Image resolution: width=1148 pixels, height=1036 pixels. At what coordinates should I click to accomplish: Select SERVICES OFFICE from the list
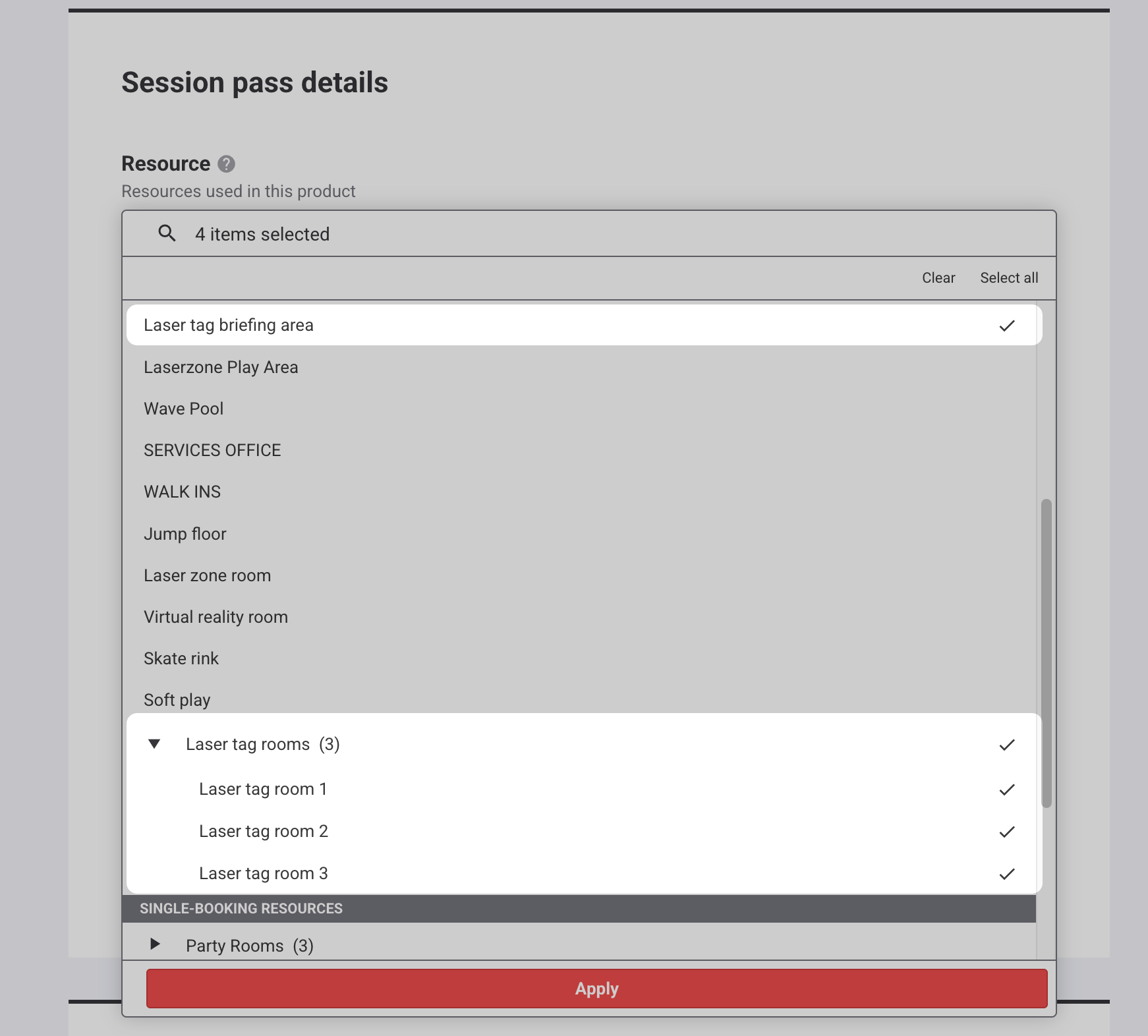212,450
